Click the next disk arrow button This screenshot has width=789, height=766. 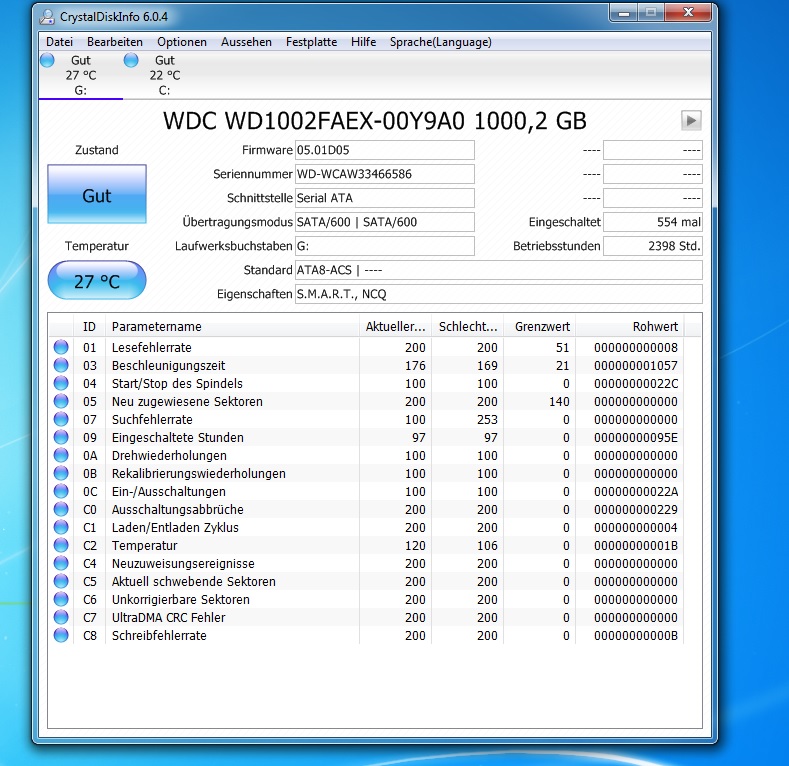coord(691,120)
